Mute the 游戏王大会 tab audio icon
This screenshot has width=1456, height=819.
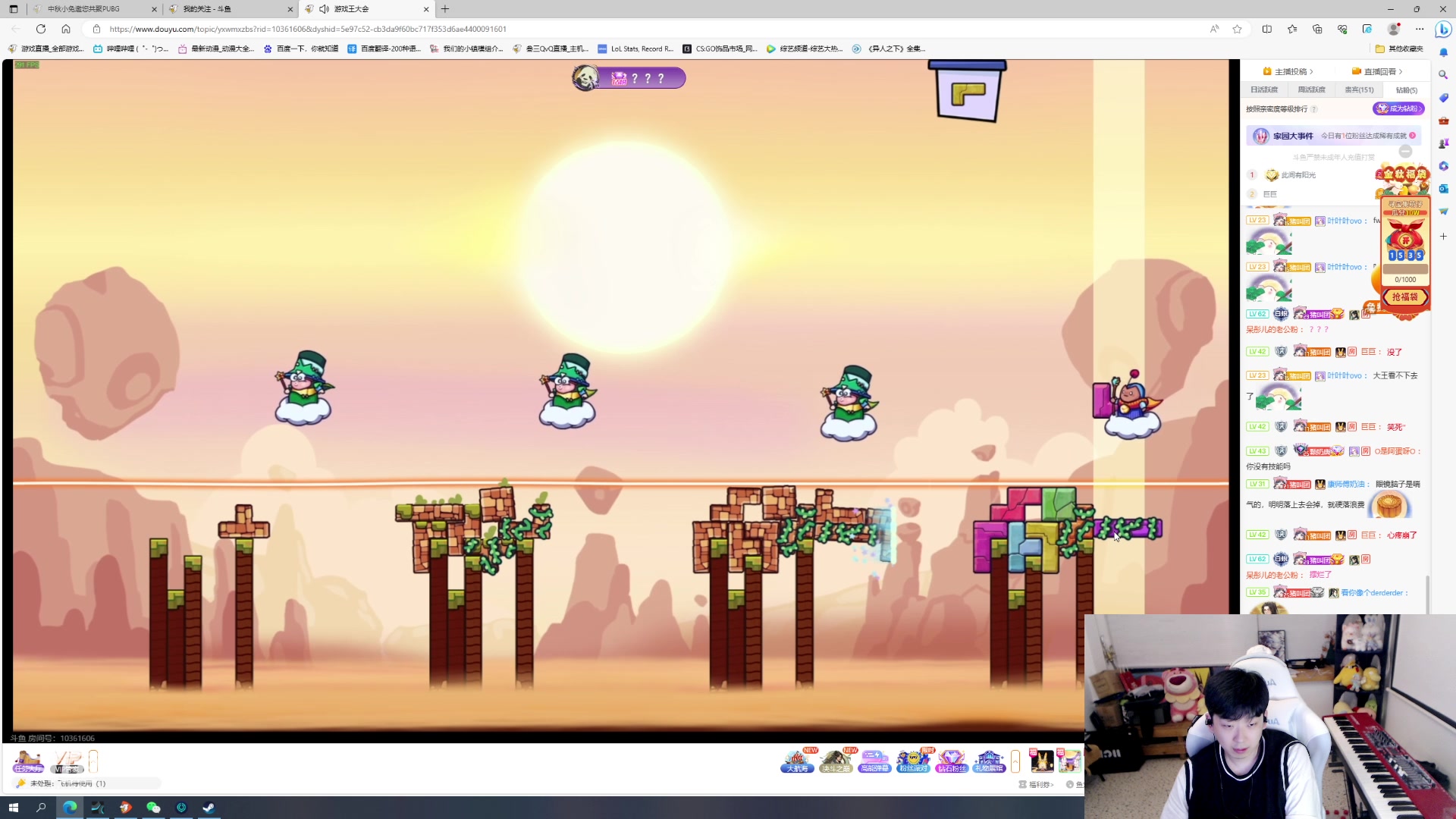tap(324, 9)
